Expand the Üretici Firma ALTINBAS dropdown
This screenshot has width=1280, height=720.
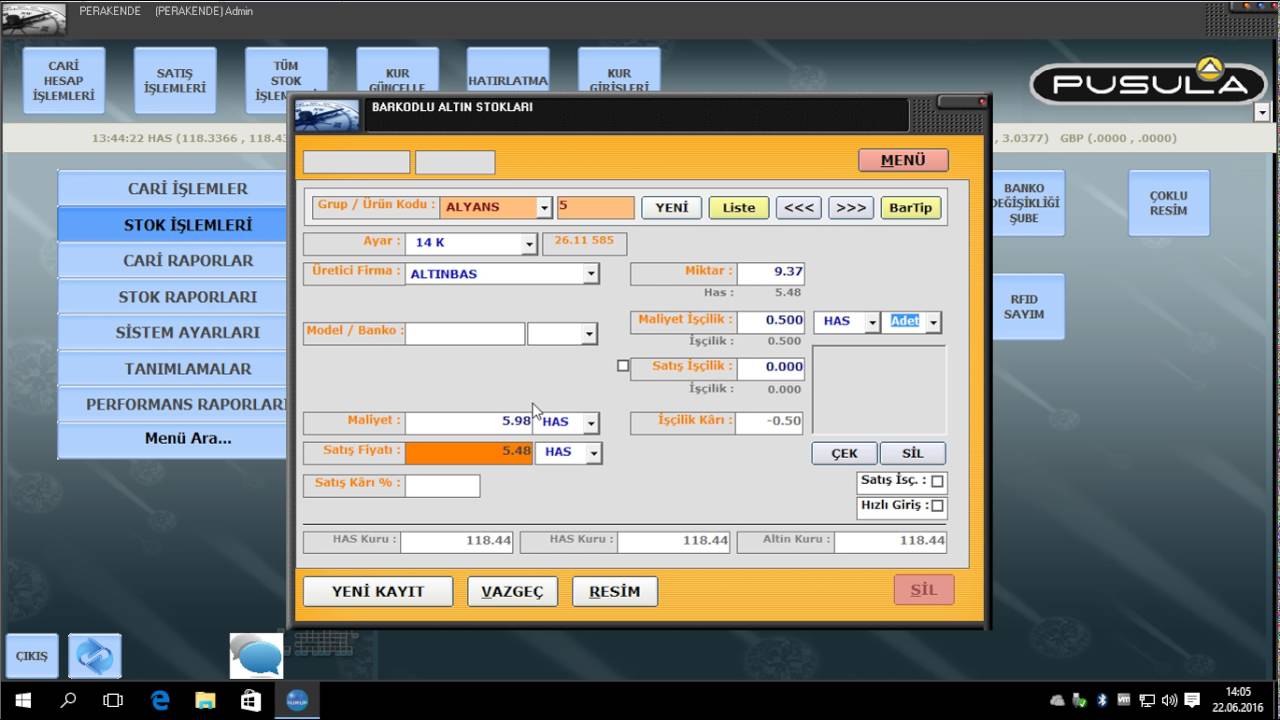click(x=591, y=273)
